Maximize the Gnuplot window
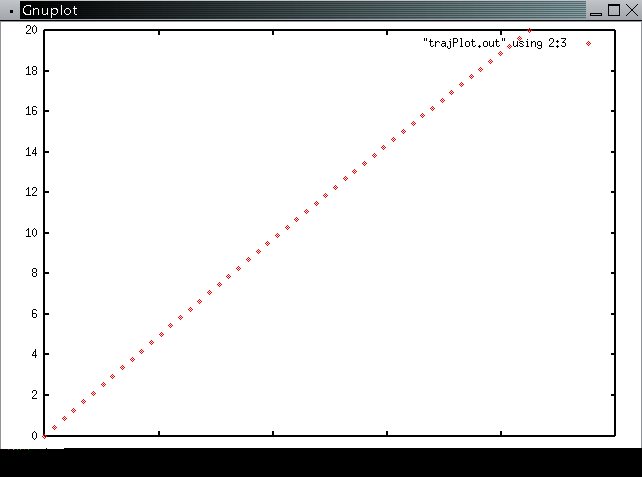 pos(614,10)
